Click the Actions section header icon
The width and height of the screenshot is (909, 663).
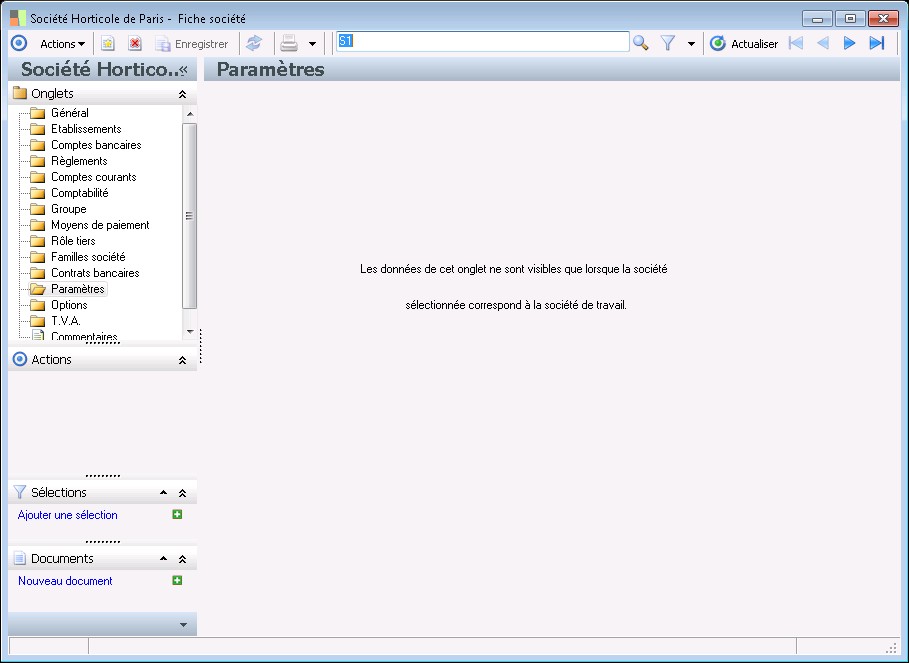[x=20, y=359]
